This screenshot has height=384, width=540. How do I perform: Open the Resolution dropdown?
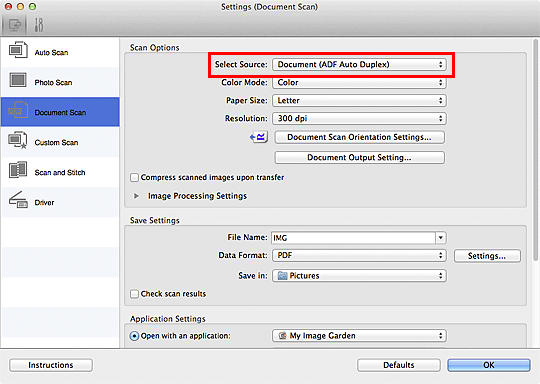(359, 118)
